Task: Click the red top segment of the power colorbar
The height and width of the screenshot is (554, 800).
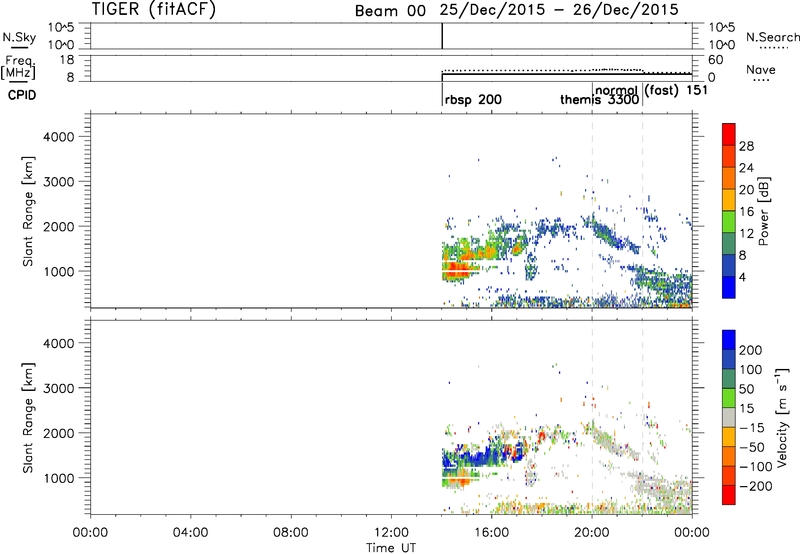Action: pos(729,134)
